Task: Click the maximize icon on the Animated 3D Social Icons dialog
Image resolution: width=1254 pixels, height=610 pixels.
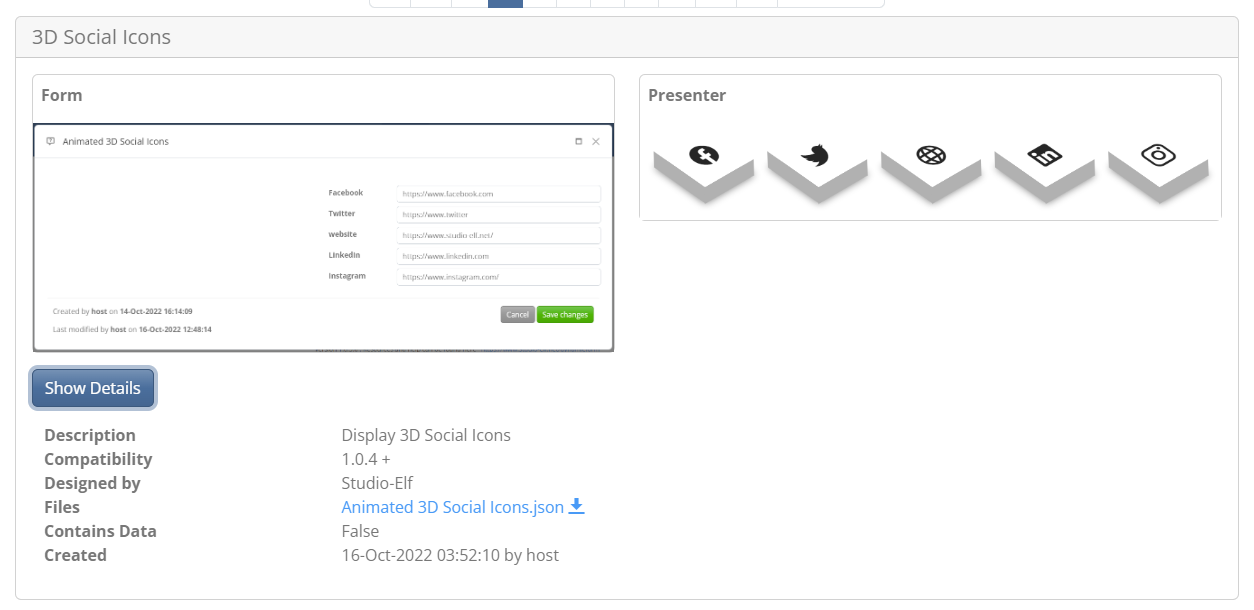Action: pyautogui.click(x=578, y=141)
